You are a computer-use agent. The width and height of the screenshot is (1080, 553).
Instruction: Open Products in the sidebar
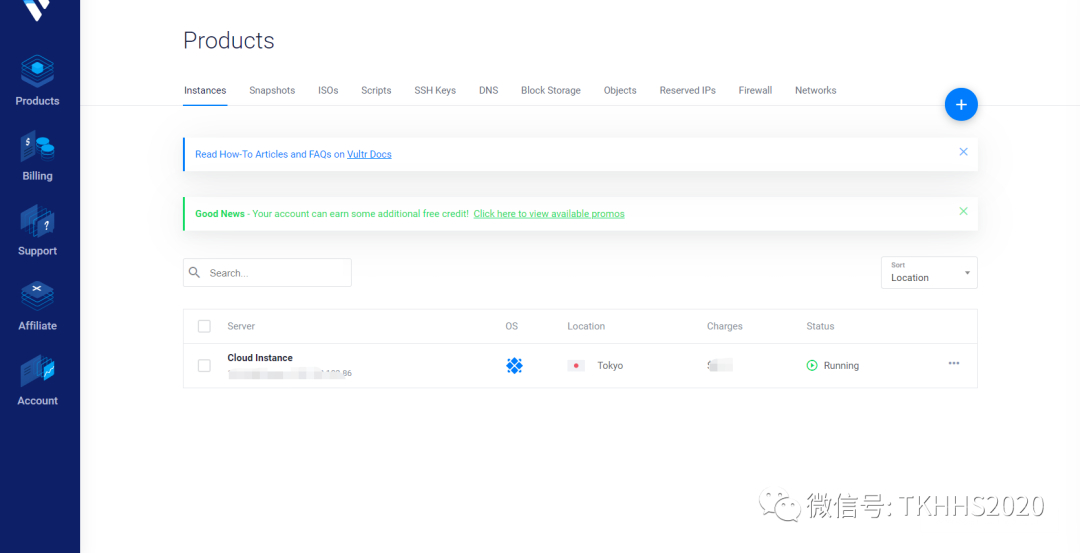pos(37,80)
